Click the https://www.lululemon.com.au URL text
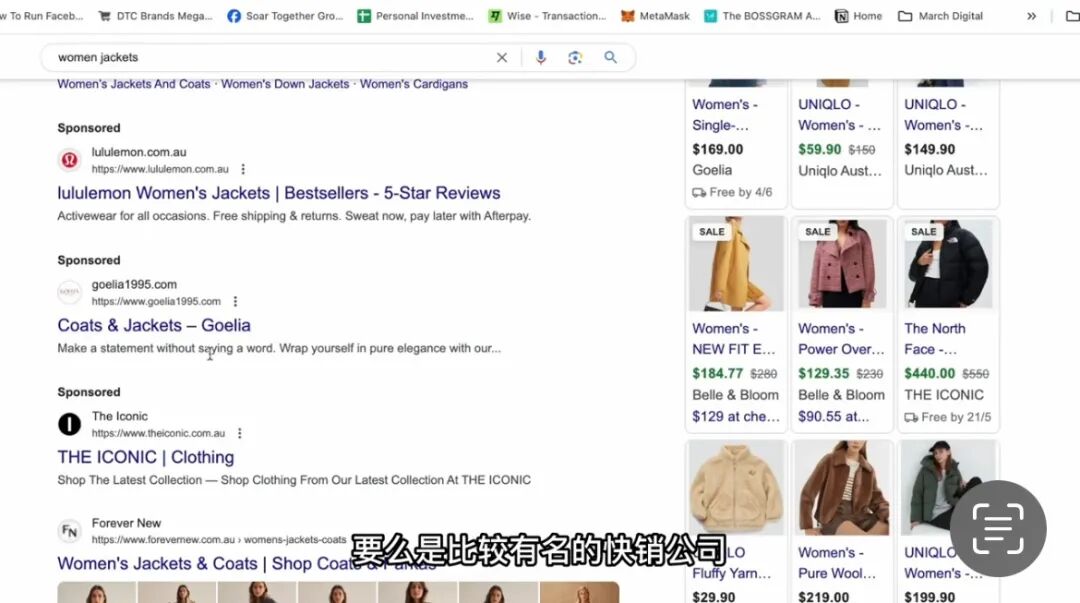Screen dimensions: 1080x603 click(x=160, y=169)
